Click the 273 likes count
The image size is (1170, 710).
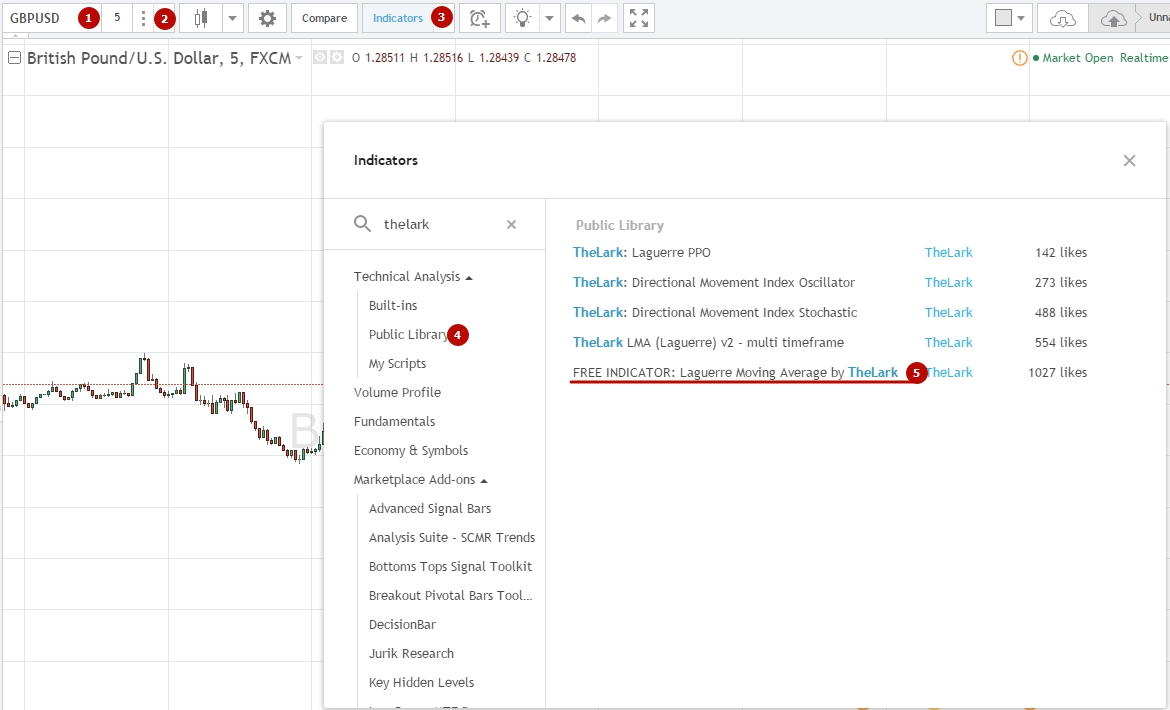[x=1061, y=283]
